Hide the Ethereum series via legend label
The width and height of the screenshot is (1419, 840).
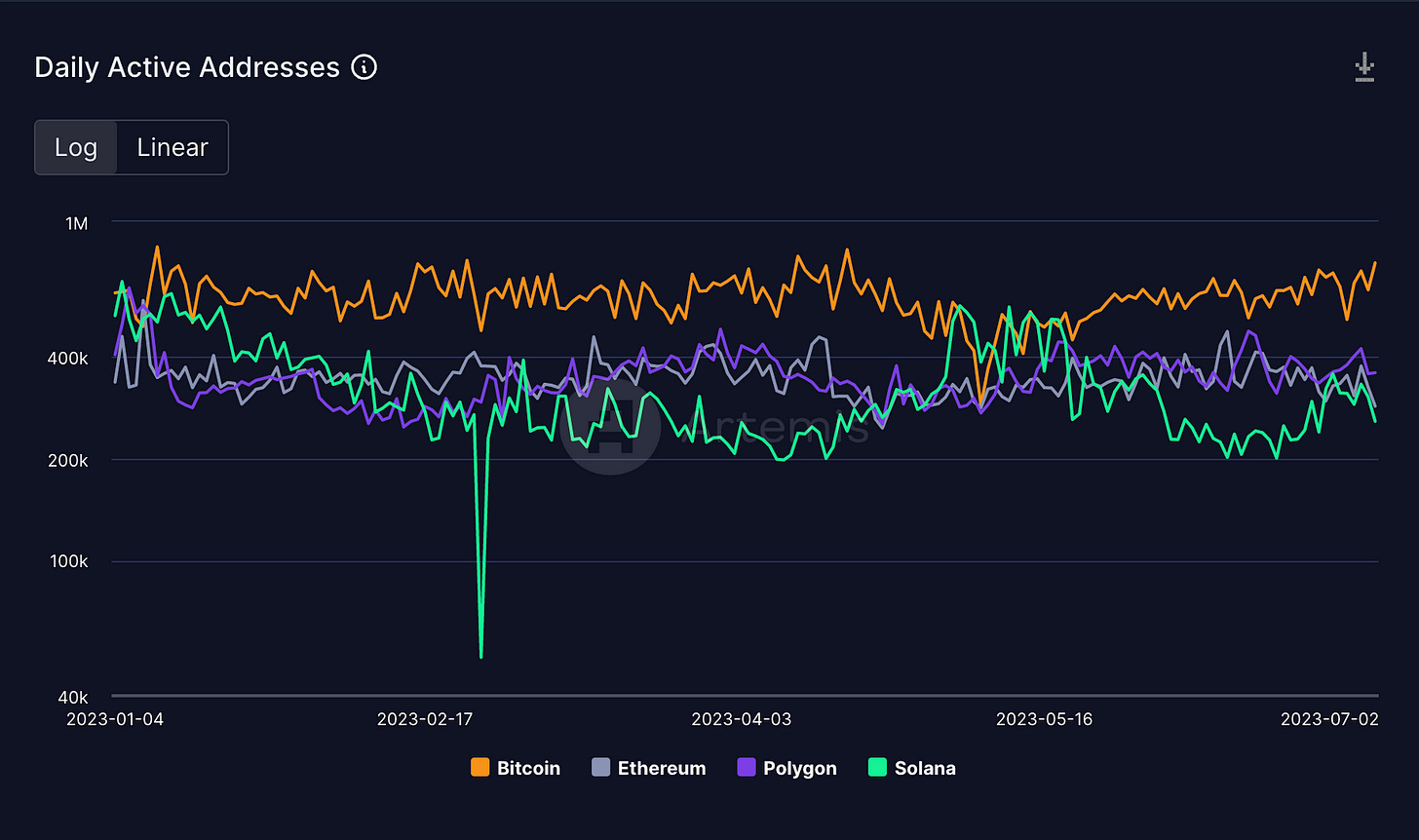(661, 768)
